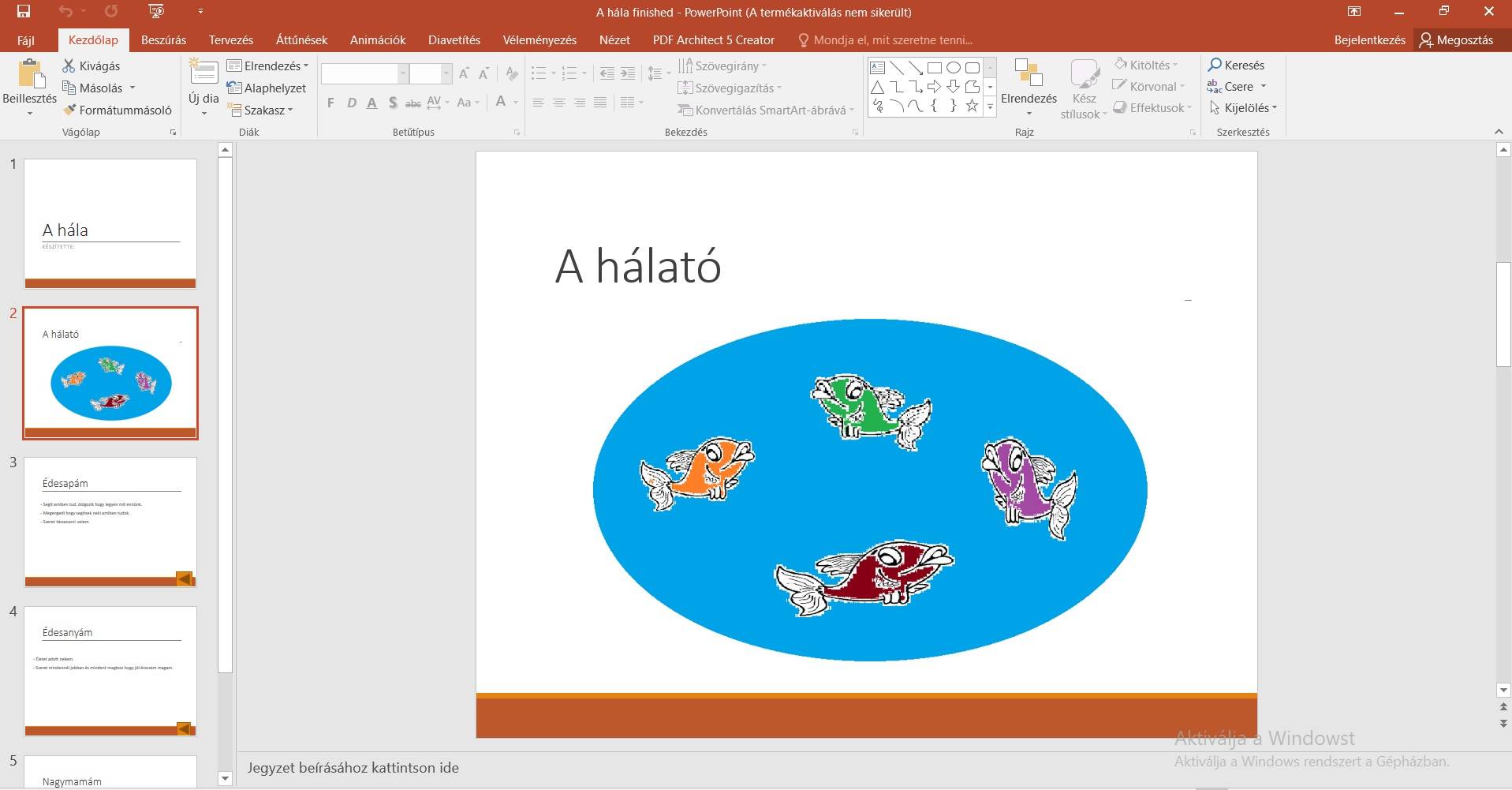Click Keresés find command
1512x790 pixels.
click(1237, 65)
